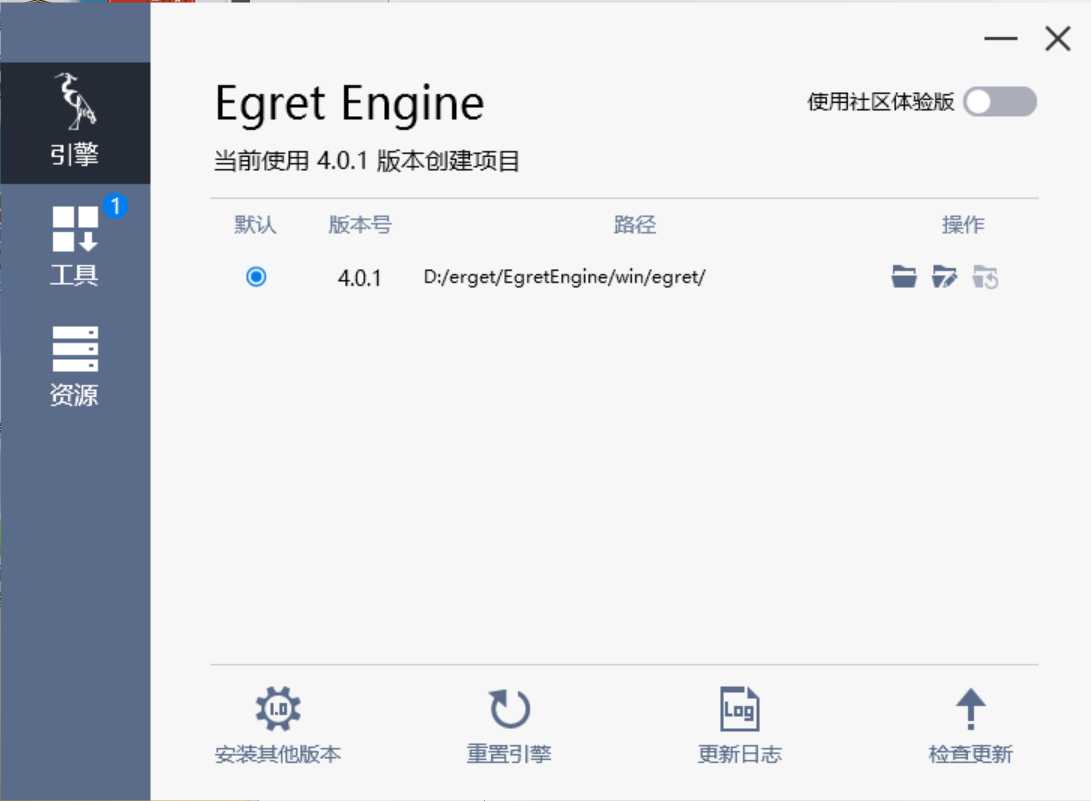Click 检查更新 upload arrow button
This screenshot has height=801, width=1091.
coord(970,725)
